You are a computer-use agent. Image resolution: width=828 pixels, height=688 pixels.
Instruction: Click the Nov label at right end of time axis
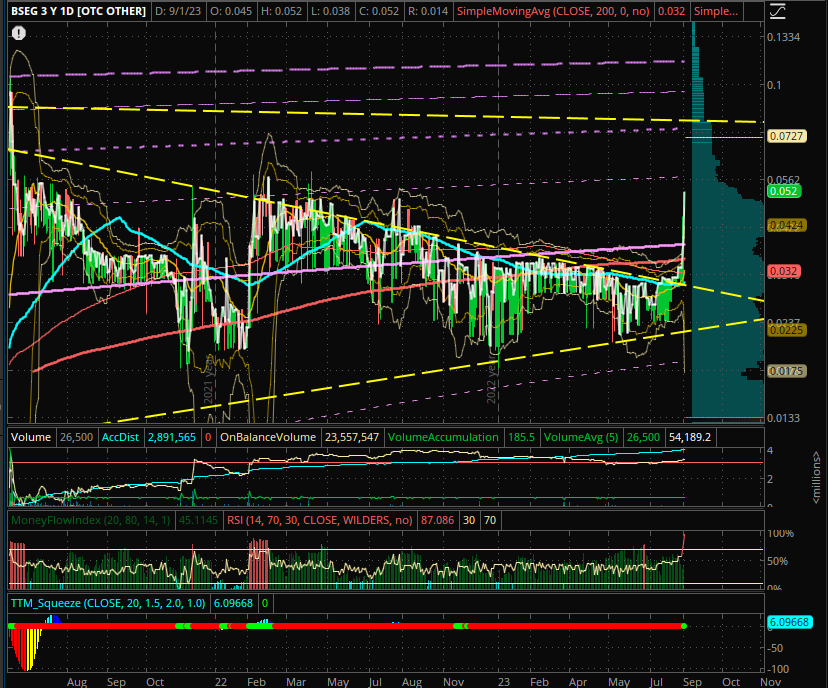(770, 682)
